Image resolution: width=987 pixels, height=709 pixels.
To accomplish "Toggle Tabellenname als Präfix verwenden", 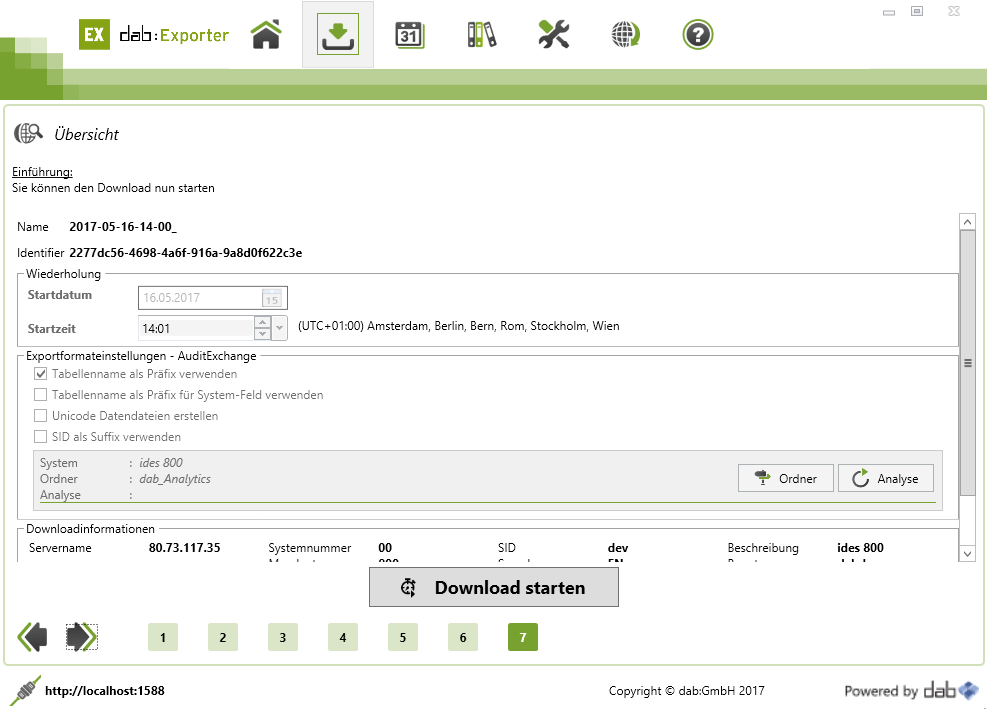I will click(x=41, y=374).
